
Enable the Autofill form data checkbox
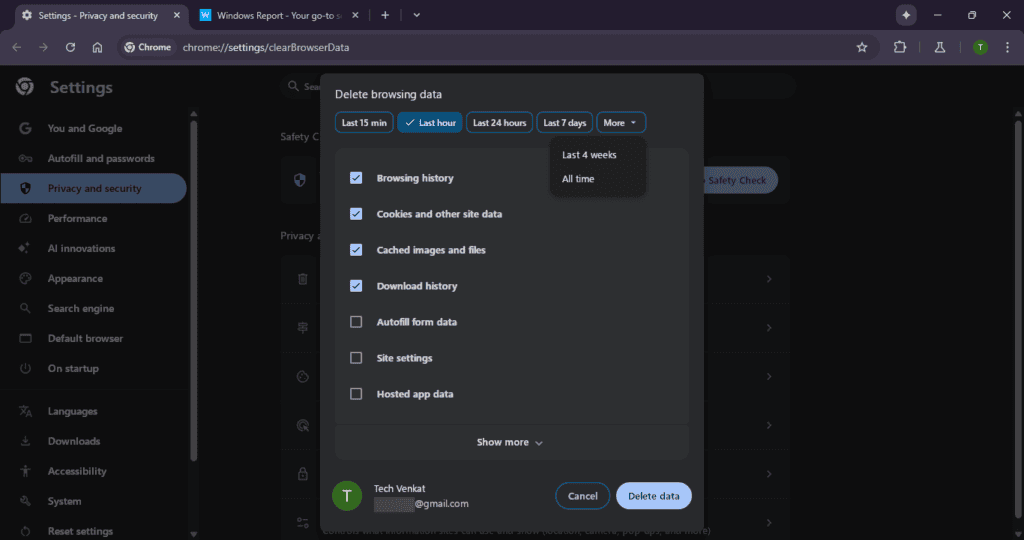356,322
